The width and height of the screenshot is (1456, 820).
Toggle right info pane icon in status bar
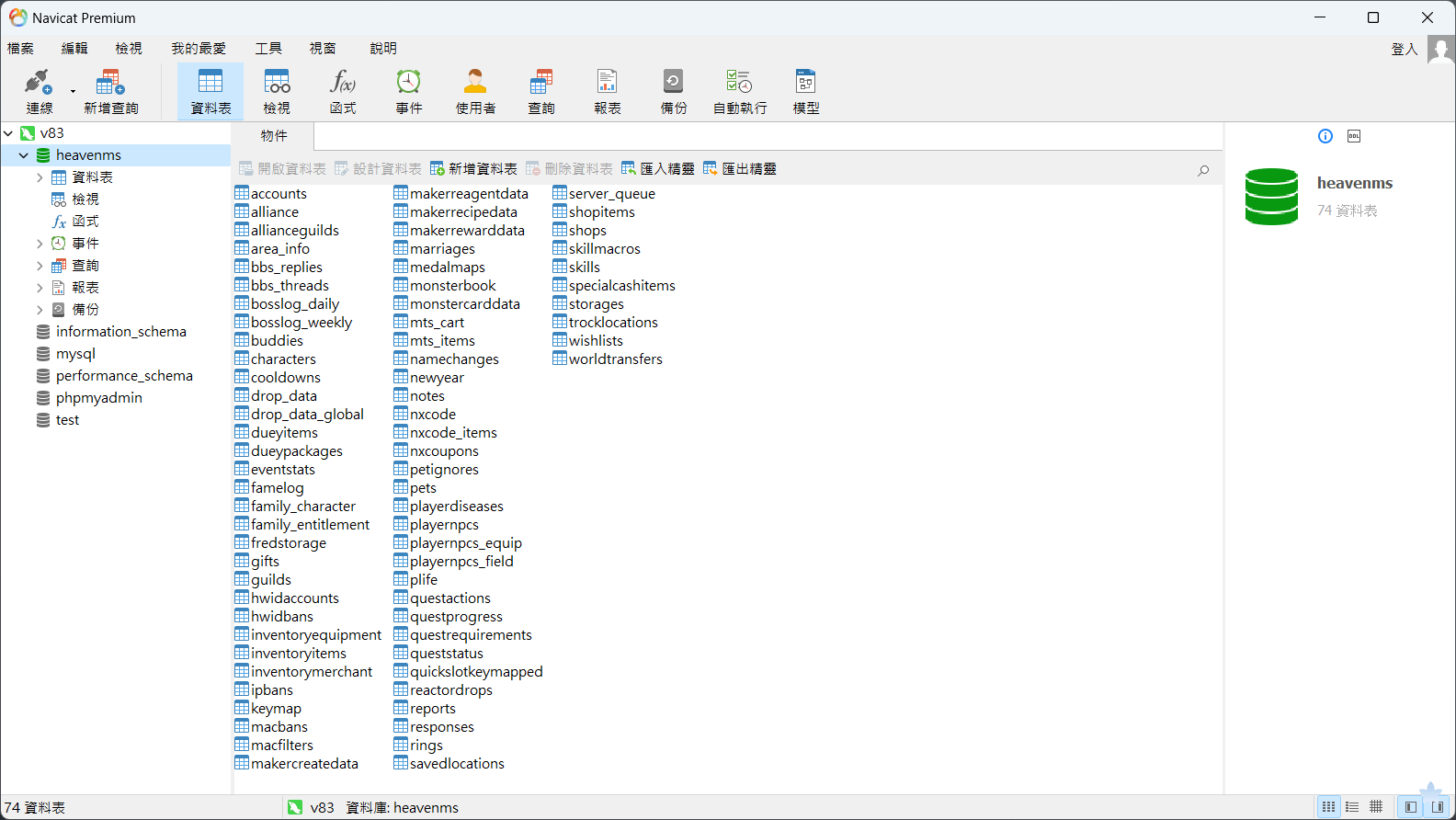[1438, 807]
